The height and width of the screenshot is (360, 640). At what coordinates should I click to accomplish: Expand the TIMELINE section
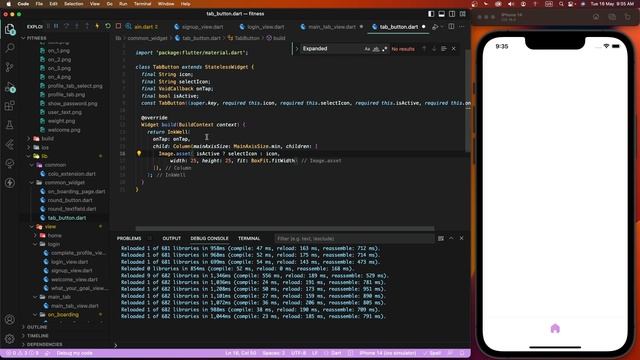[38, 336]
